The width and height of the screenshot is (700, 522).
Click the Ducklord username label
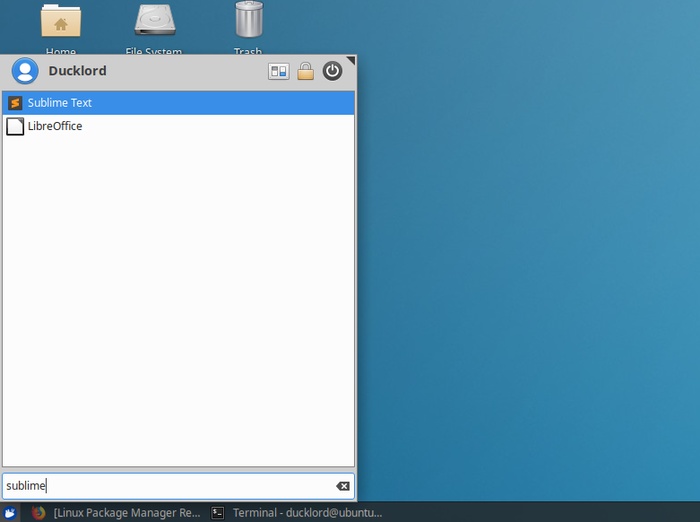point(77,71)
